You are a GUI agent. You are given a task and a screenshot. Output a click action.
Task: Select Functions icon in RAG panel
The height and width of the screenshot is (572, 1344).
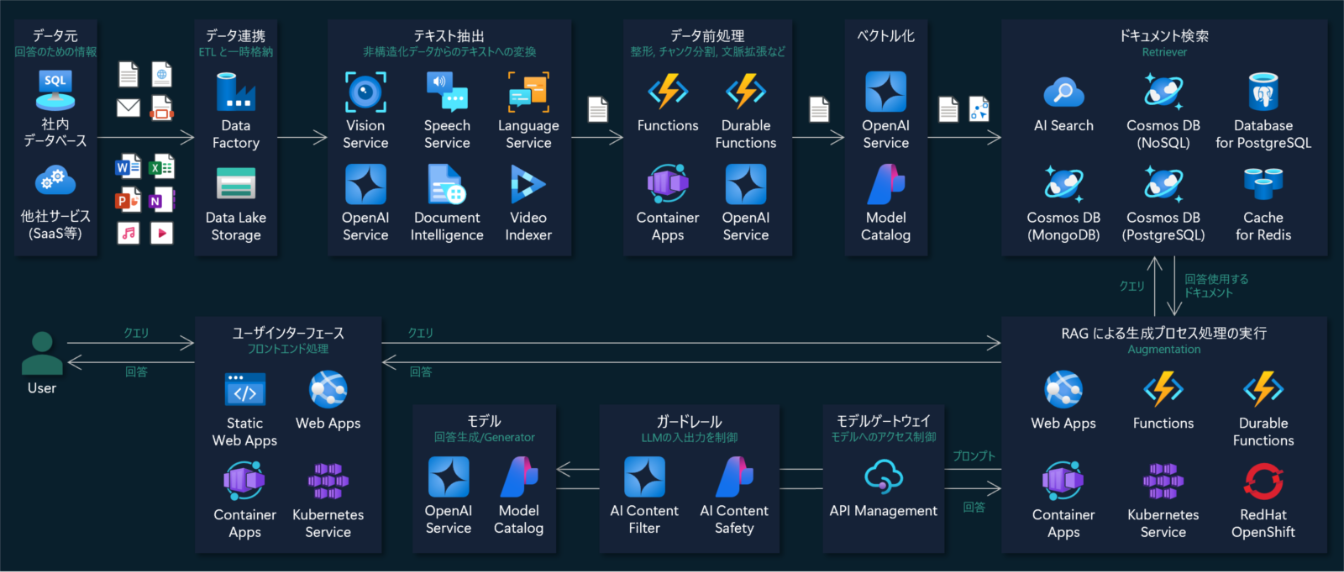point(1164,389)
